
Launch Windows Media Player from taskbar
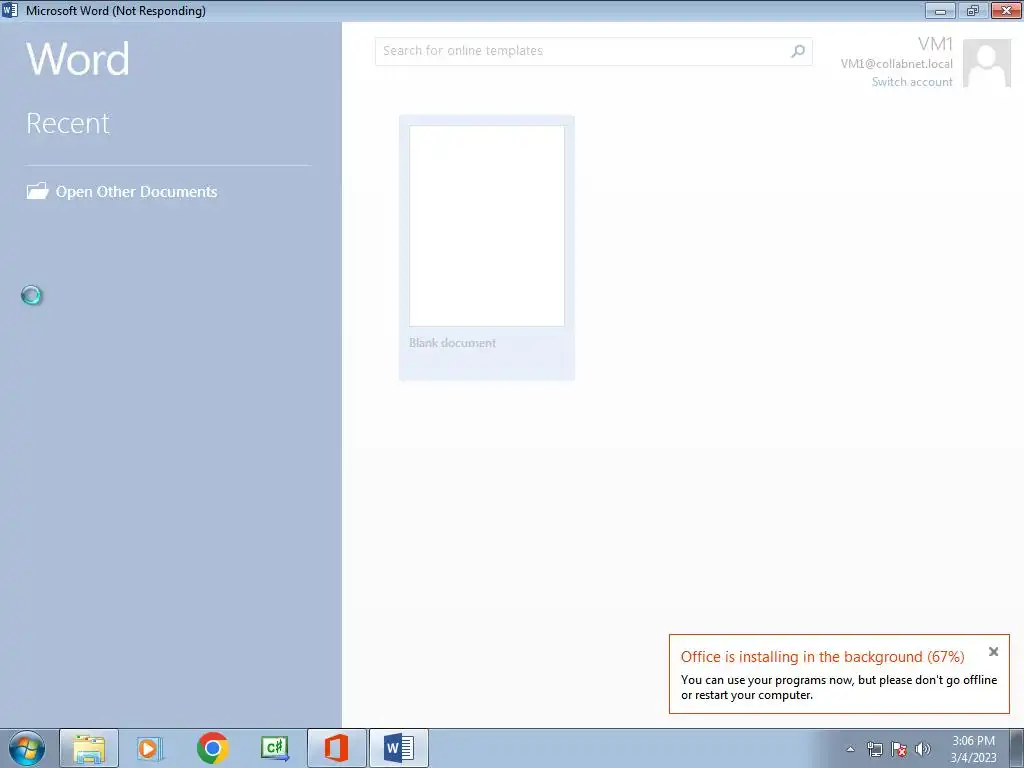[150, 748]
